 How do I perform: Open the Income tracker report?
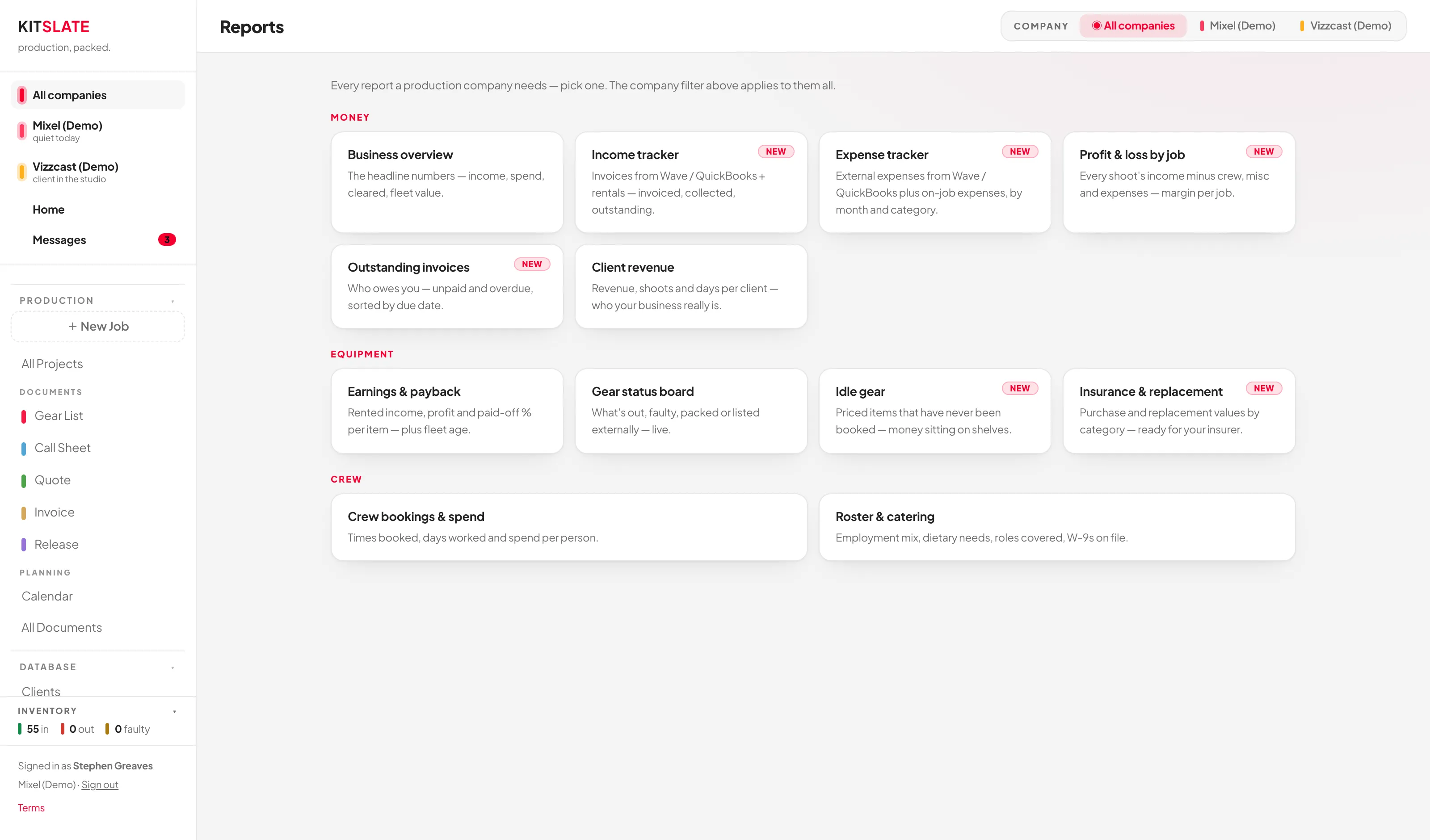[x=691, y=182]
